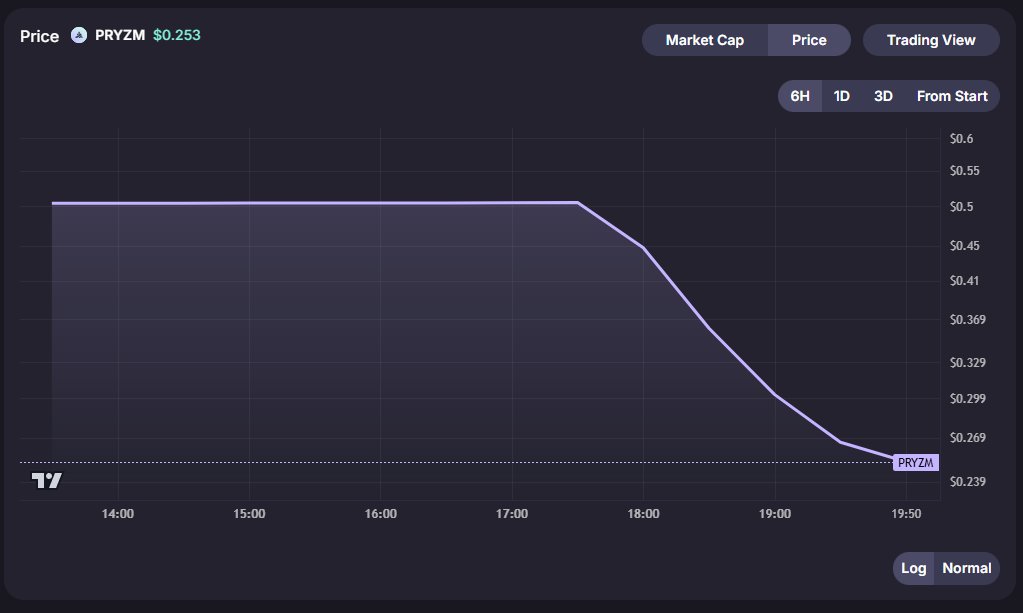Screen dimensions: 1023x613
Task: Click the $0.55 axis label
Action: (964, 171)
